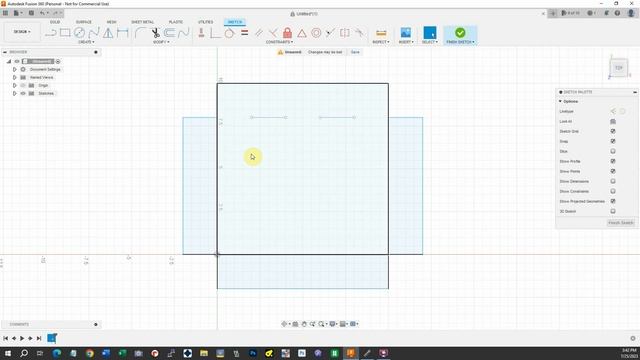This screenshot has height=360, width=640.
Task: Apply the Fix/Unfix lock constraint
Action: [287, 33]
